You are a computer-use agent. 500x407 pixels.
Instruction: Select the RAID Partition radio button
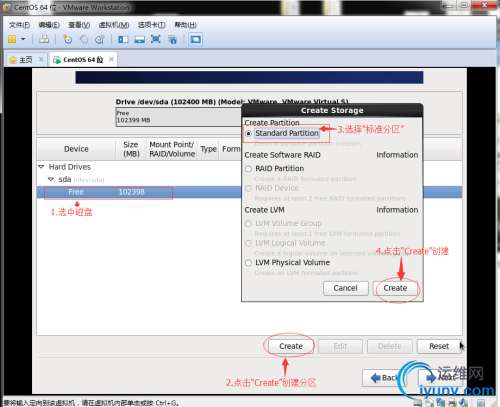tap(248, 169)
